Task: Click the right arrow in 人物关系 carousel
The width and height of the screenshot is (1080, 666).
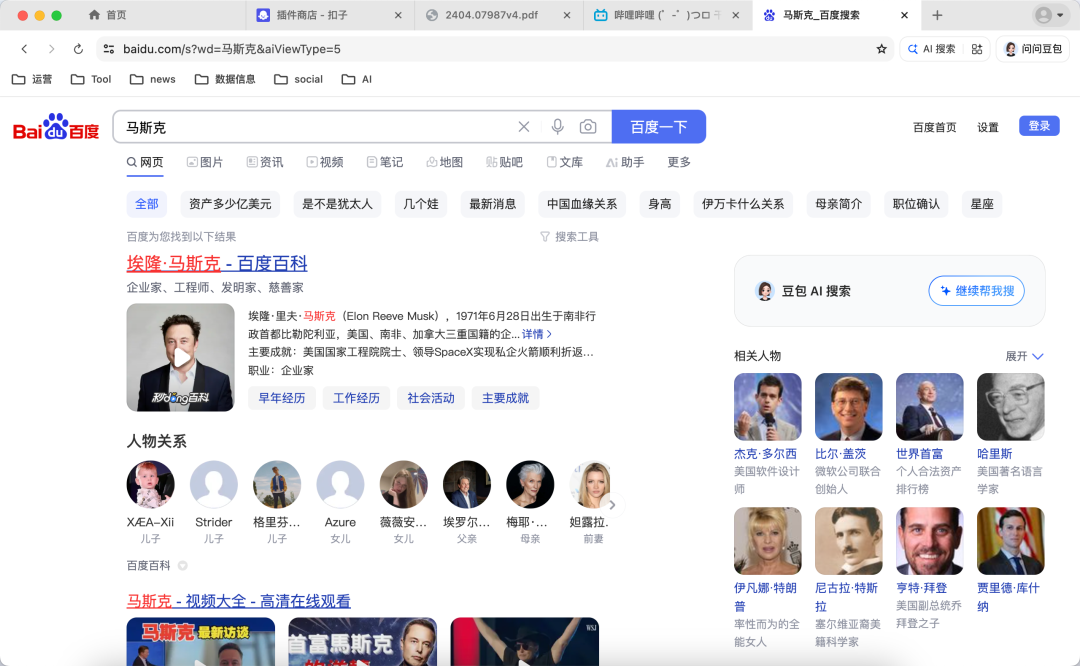Action: (x=613, y=505)
